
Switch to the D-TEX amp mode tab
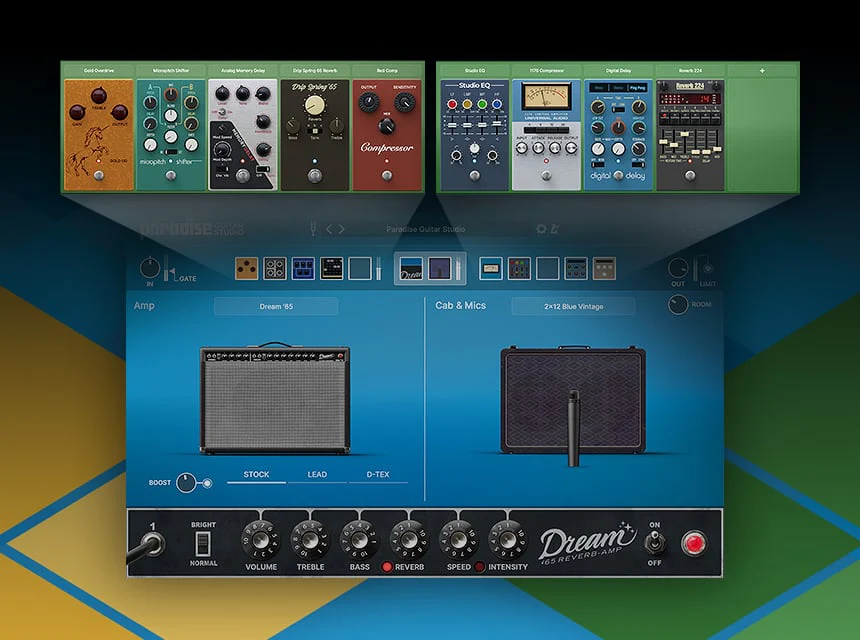point(377,475)
